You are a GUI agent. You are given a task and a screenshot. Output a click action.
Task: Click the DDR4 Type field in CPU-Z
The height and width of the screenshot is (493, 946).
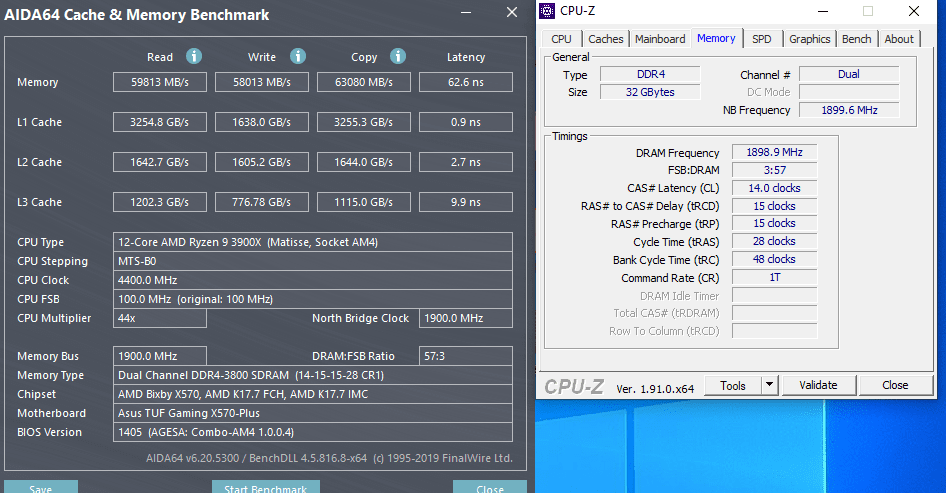coord(650,74)
